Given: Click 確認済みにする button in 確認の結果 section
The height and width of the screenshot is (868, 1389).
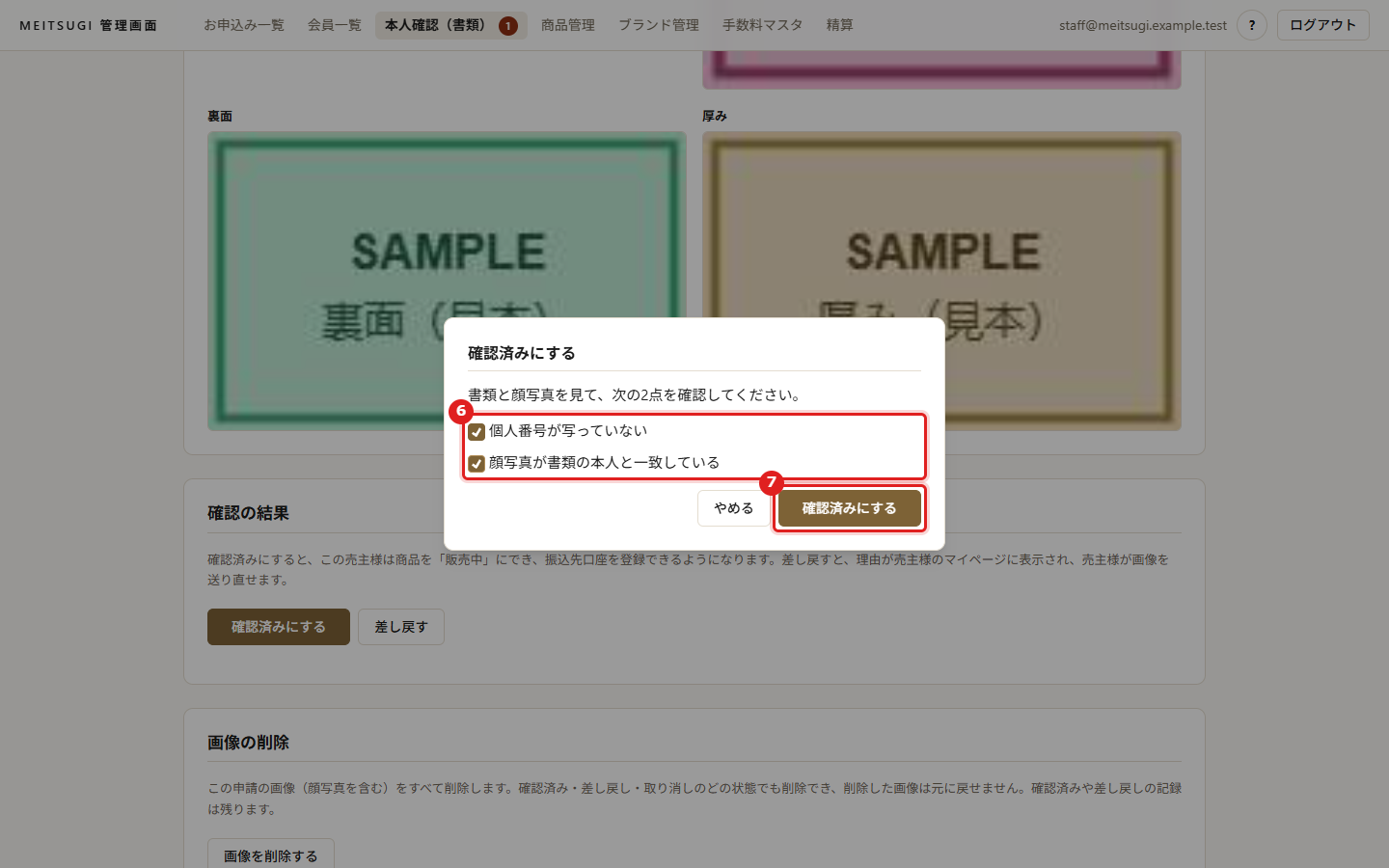Looking at the screenshot, I should point(279,627).
